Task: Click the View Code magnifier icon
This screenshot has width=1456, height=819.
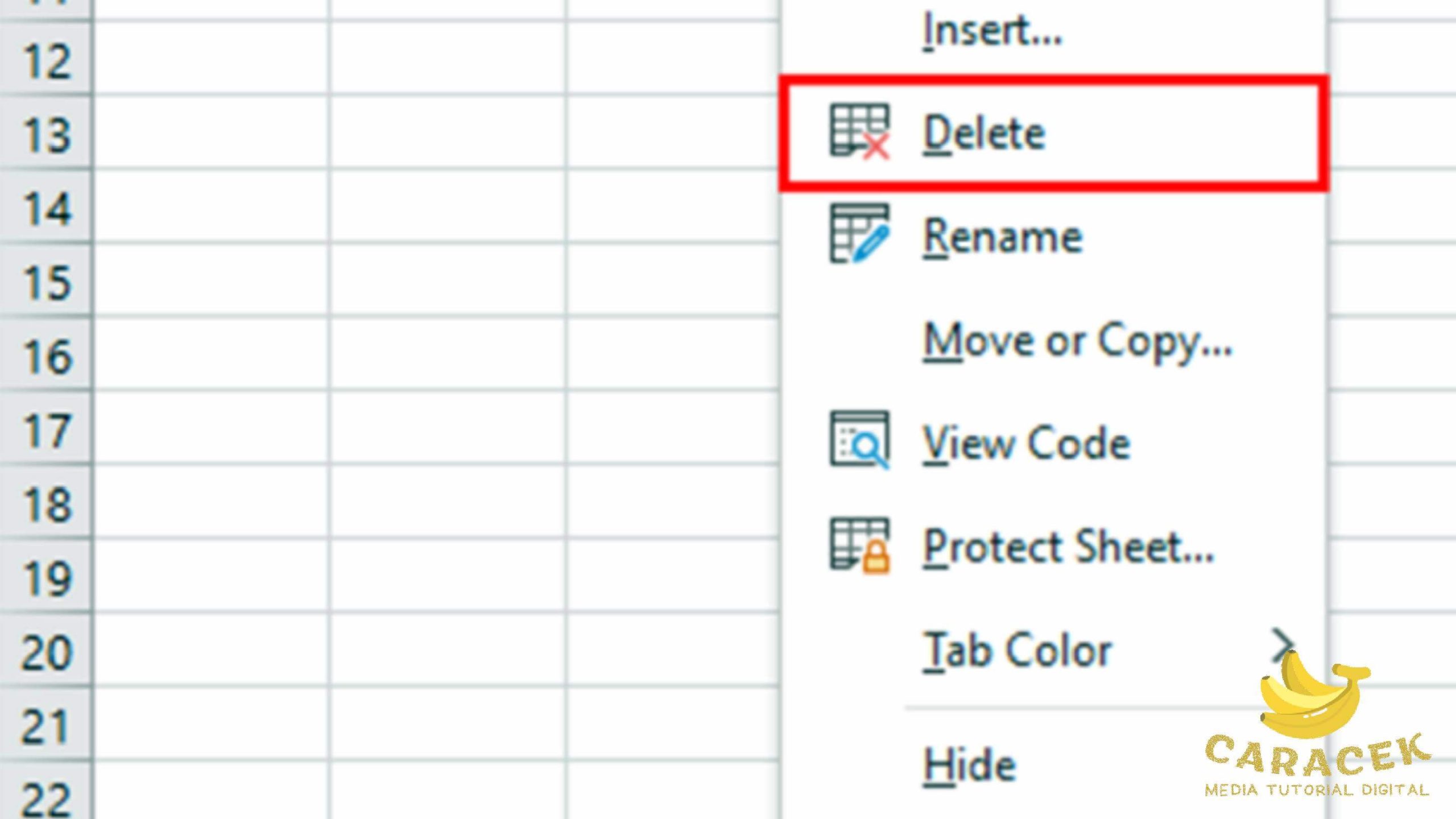Action: [859, 440]
